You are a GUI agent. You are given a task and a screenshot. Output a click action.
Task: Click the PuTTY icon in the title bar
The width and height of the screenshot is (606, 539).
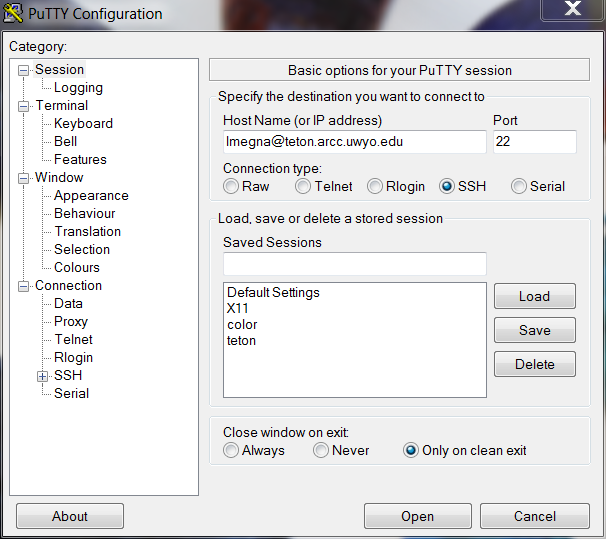coord(12,13)
